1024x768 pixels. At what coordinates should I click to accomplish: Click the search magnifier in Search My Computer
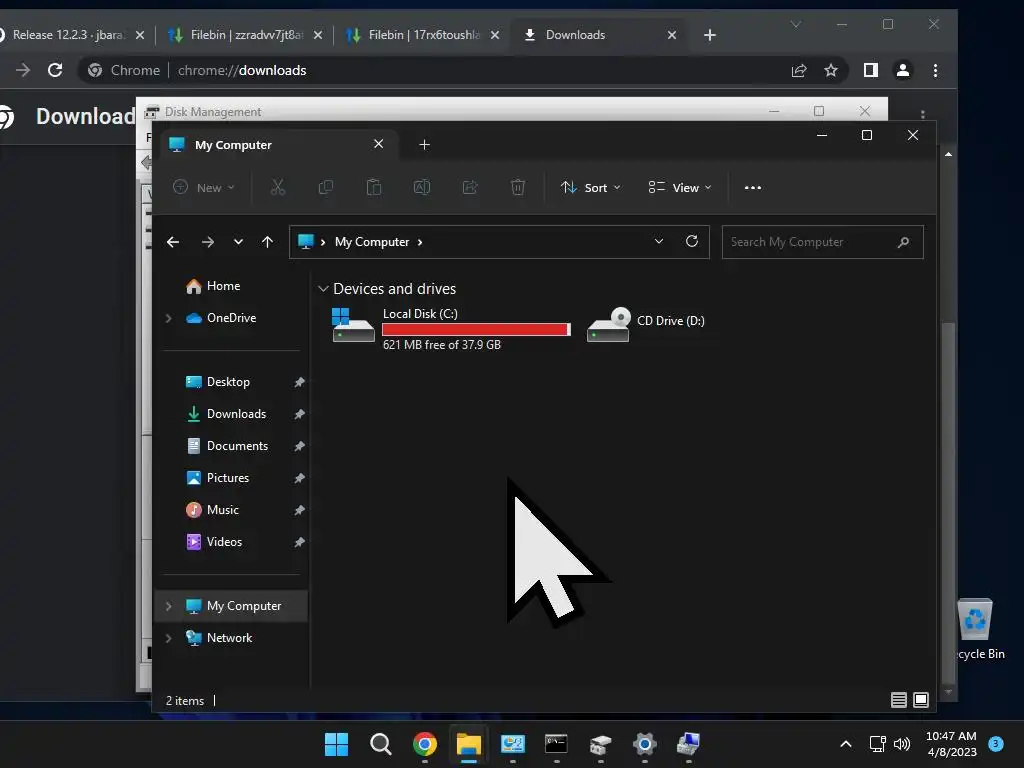pyautogui.click(x=904, y=242)
